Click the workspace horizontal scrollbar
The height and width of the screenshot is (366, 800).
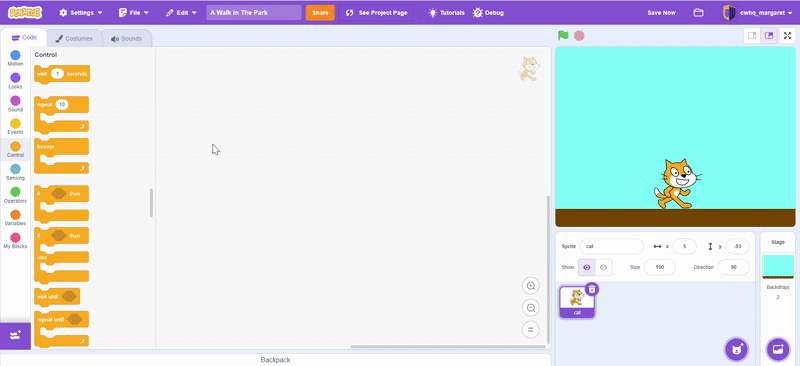[x=447, y=347]
